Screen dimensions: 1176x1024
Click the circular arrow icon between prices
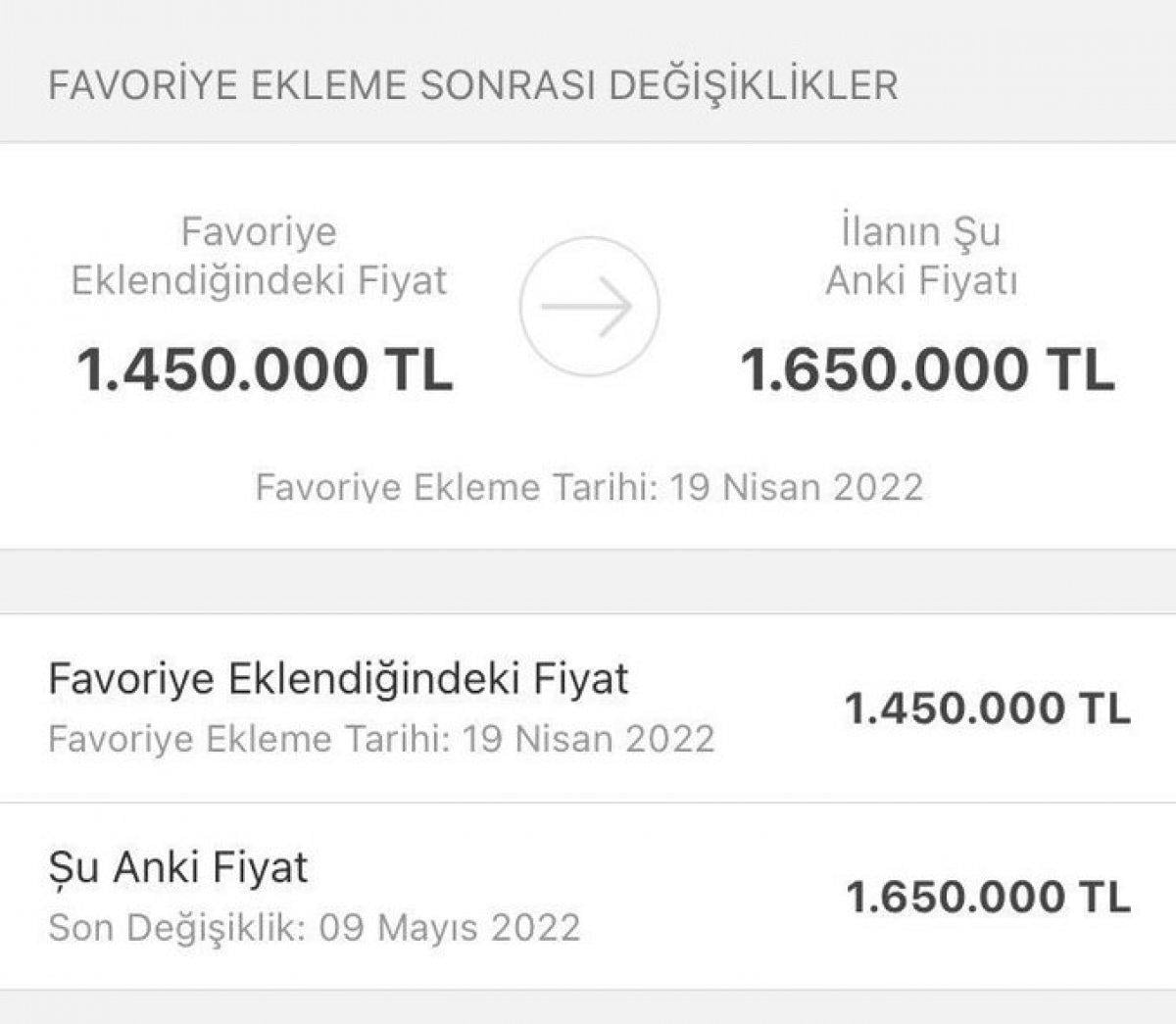pos(588,307)
